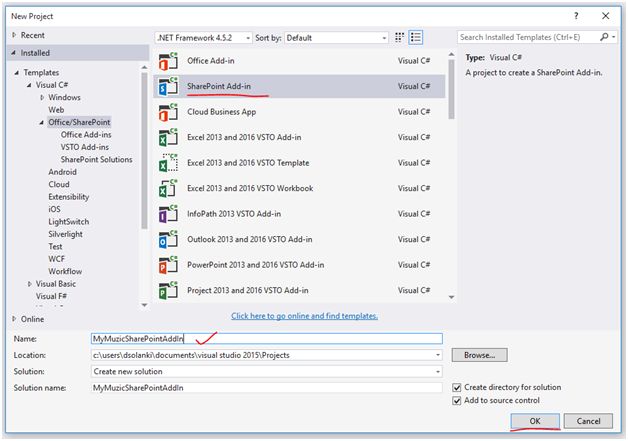628x441 pixels.
Task: Expand the Visual Basic node
Action: pos(29,284)
